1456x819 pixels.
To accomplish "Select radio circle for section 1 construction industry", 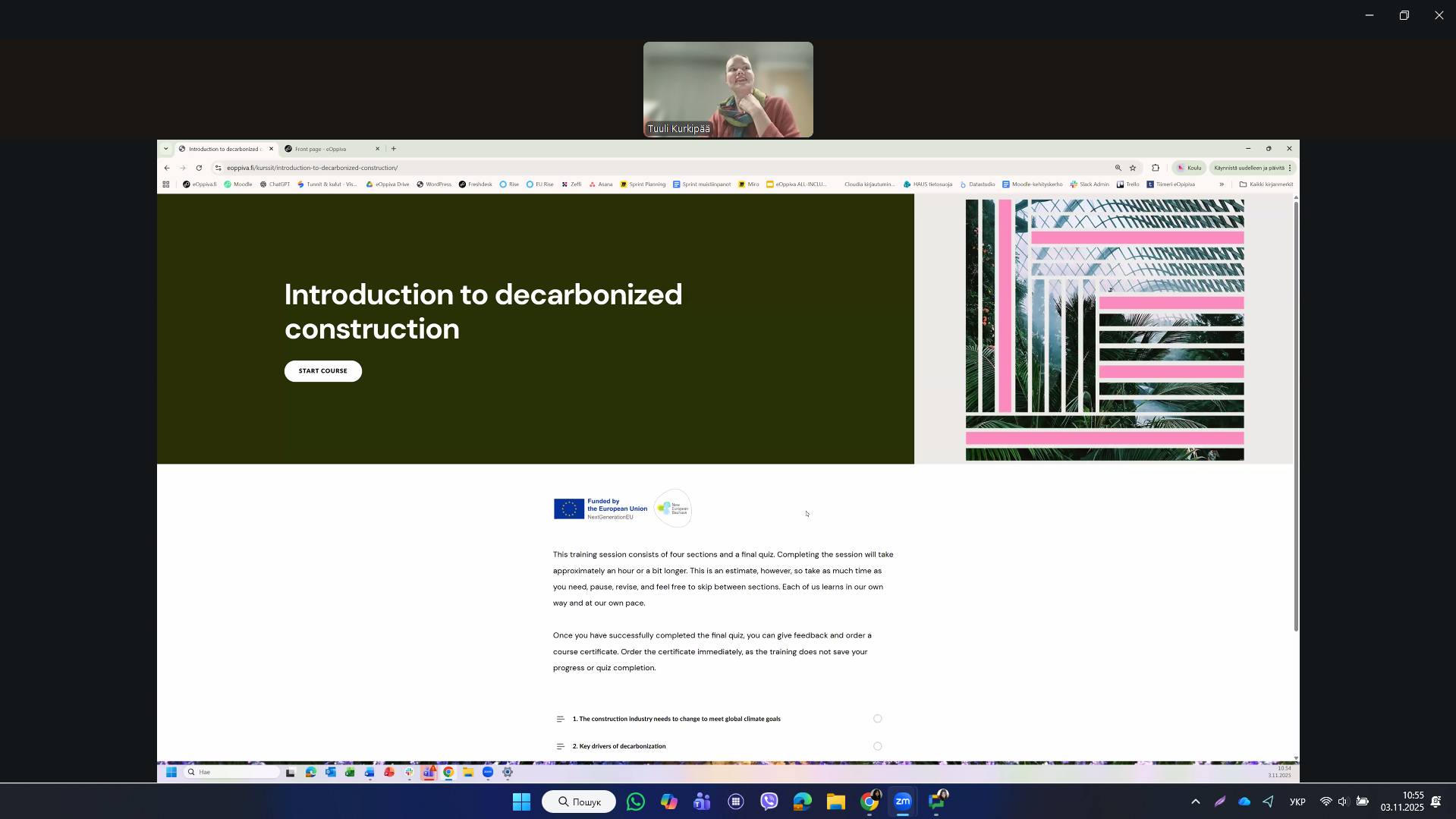I will pos(877,719).
